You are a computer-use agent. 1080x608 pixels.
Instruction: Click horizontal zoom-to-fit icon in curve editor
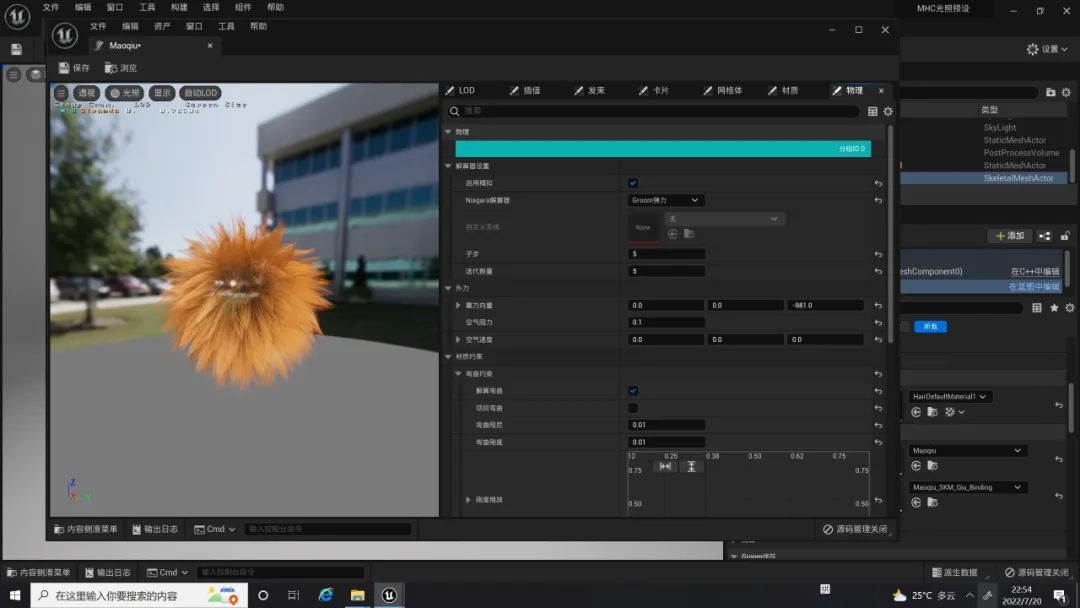click(x=665, y=466)
